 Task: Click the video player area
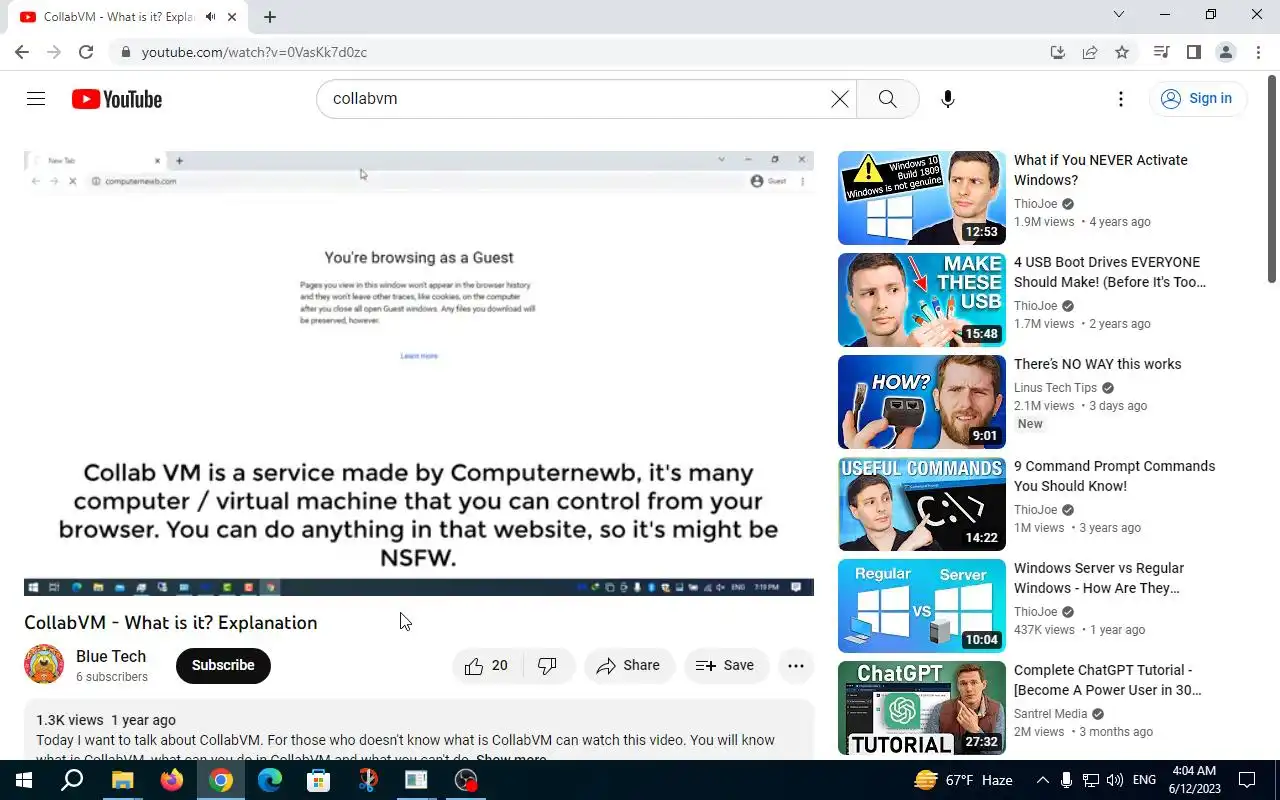(419, 373)
